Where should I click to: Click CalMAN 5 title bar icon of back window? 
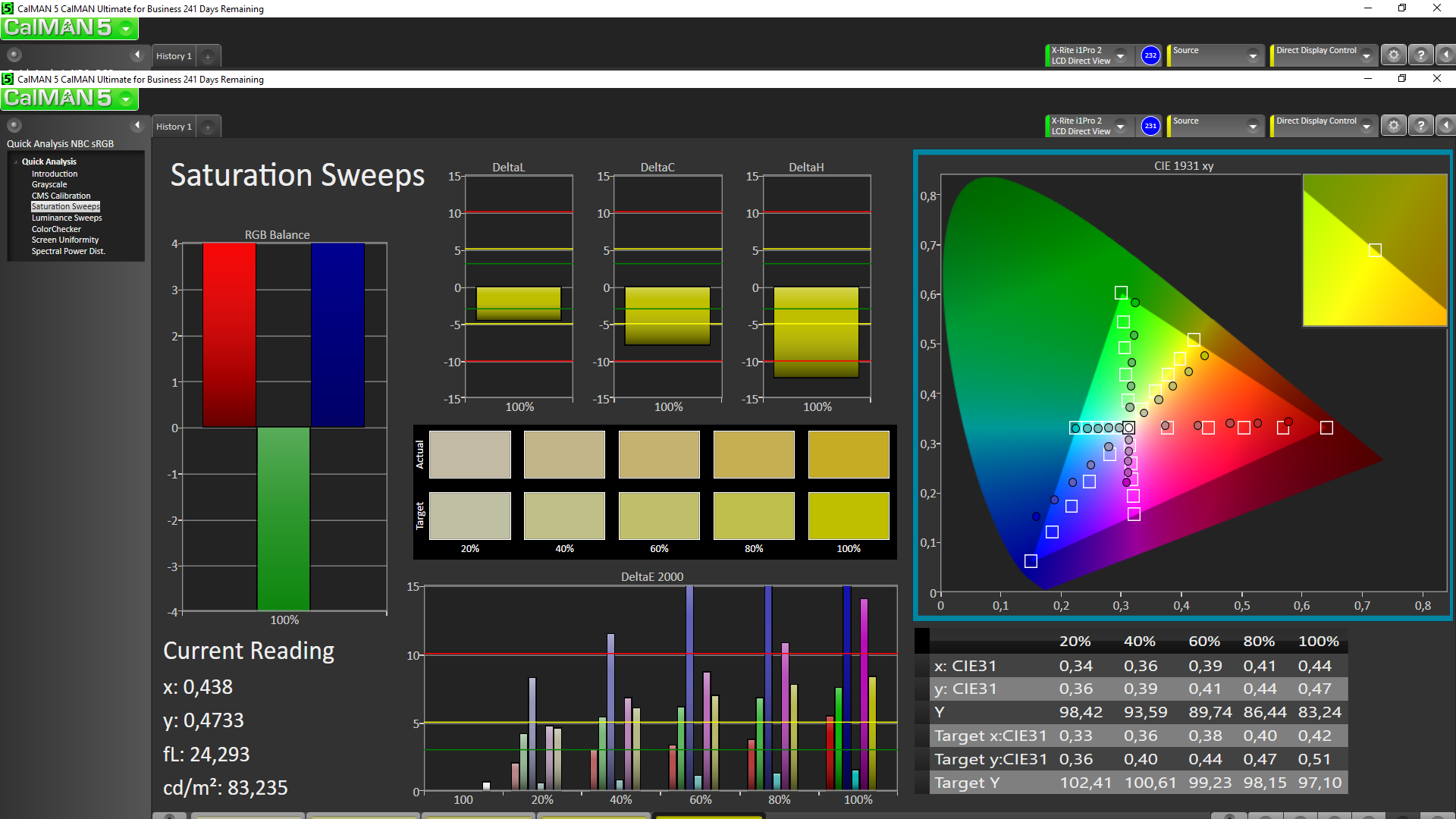point(8,8)
